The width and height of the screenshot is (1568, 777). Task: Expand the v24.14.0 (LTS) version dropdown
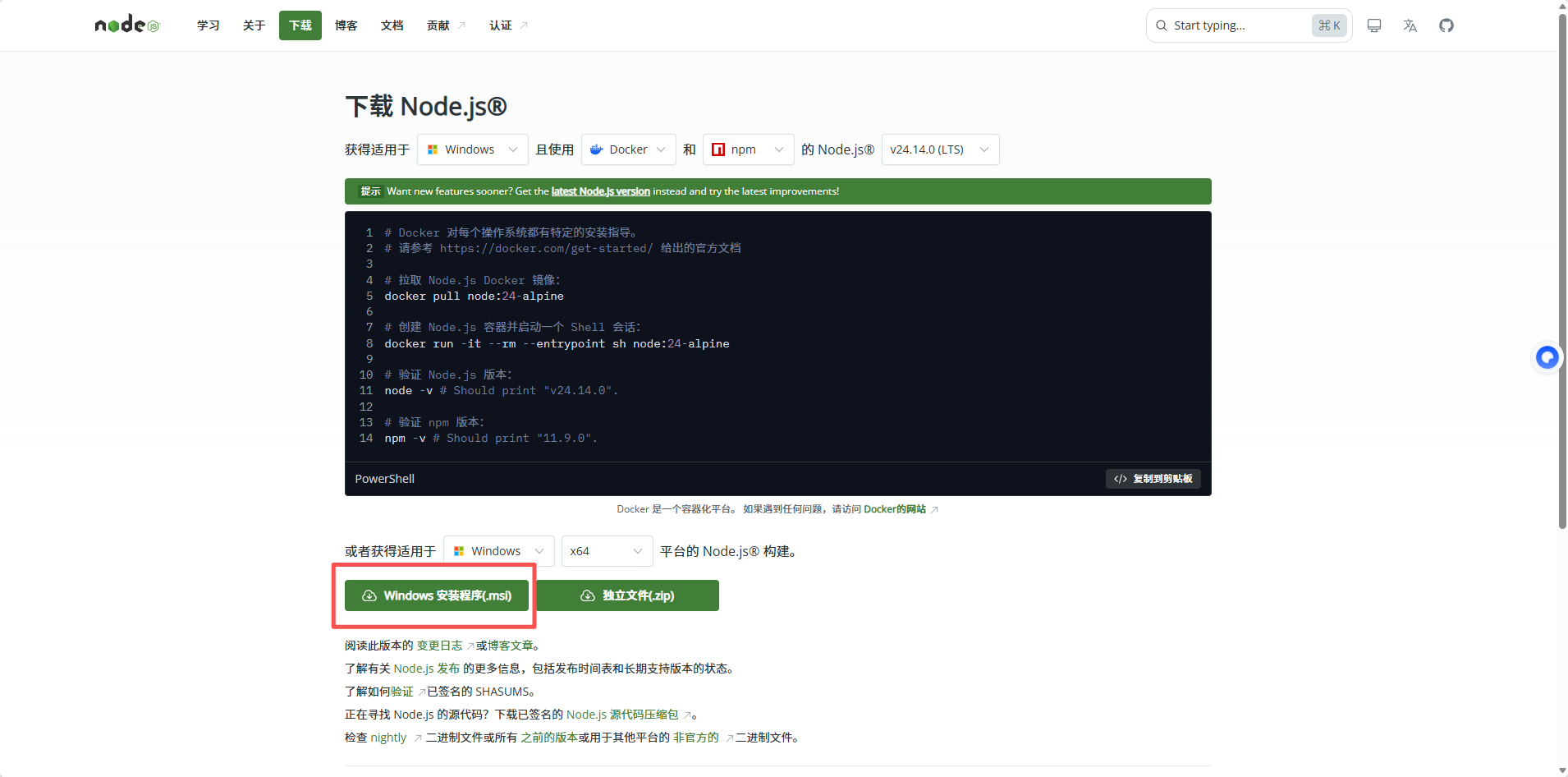941,149
